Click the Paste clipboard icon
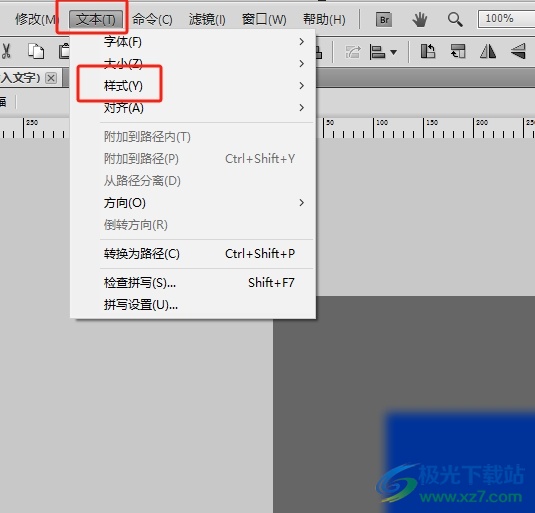This screenshot has width=535, height=513. pos(64,52)
